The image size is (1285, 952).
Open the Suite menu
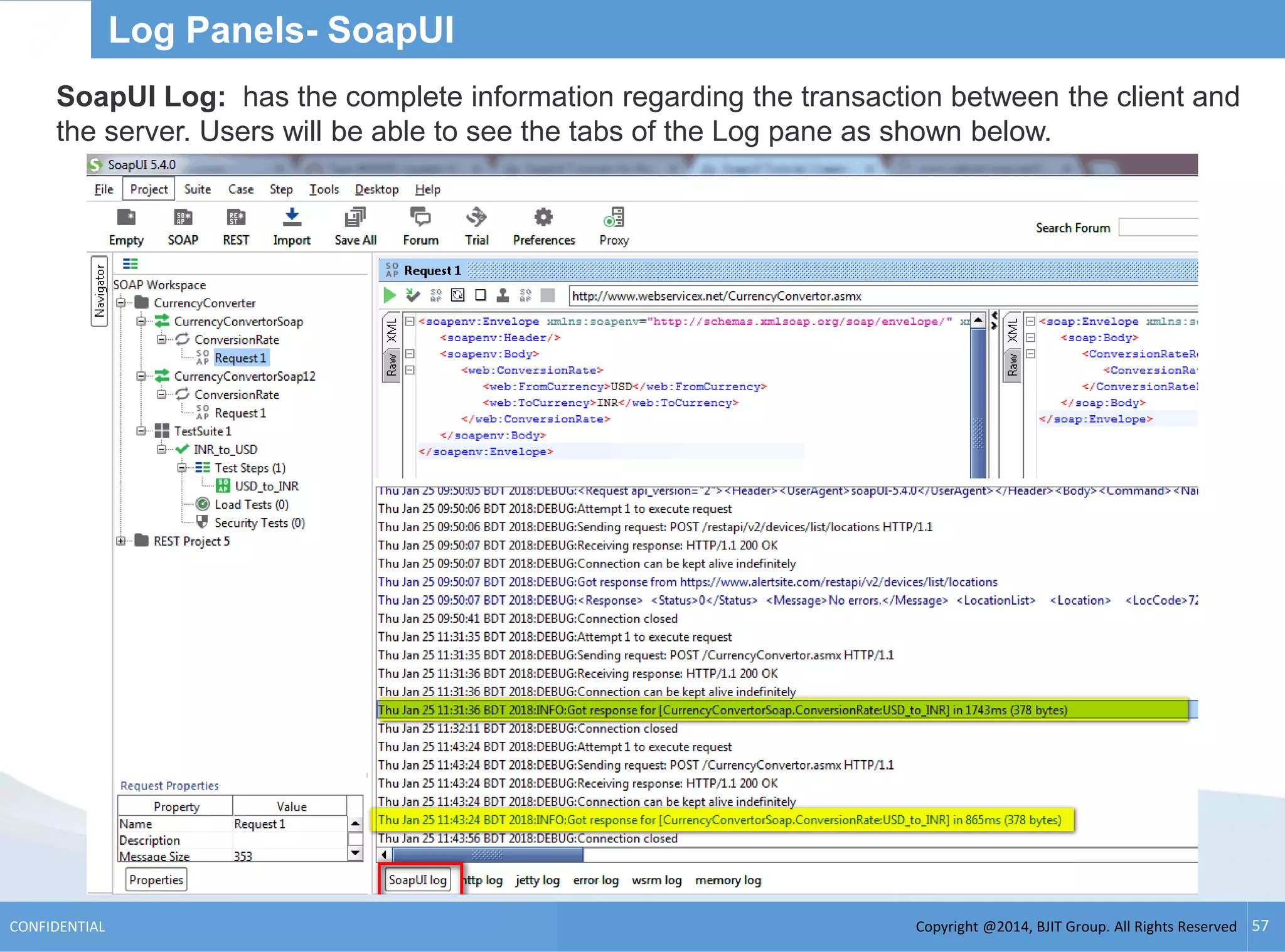[x=197, y=189]
